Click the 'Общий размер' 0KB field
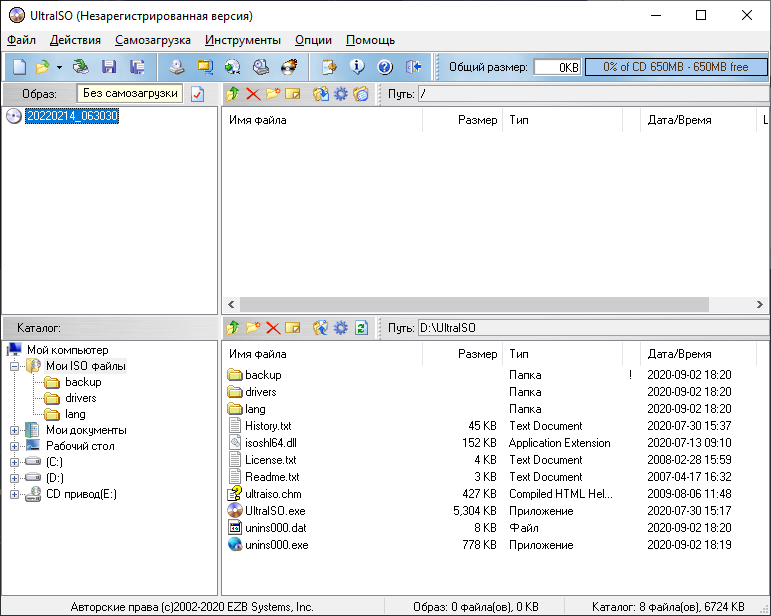This screenshot has height=616, width=771. [x=557, y=67]
